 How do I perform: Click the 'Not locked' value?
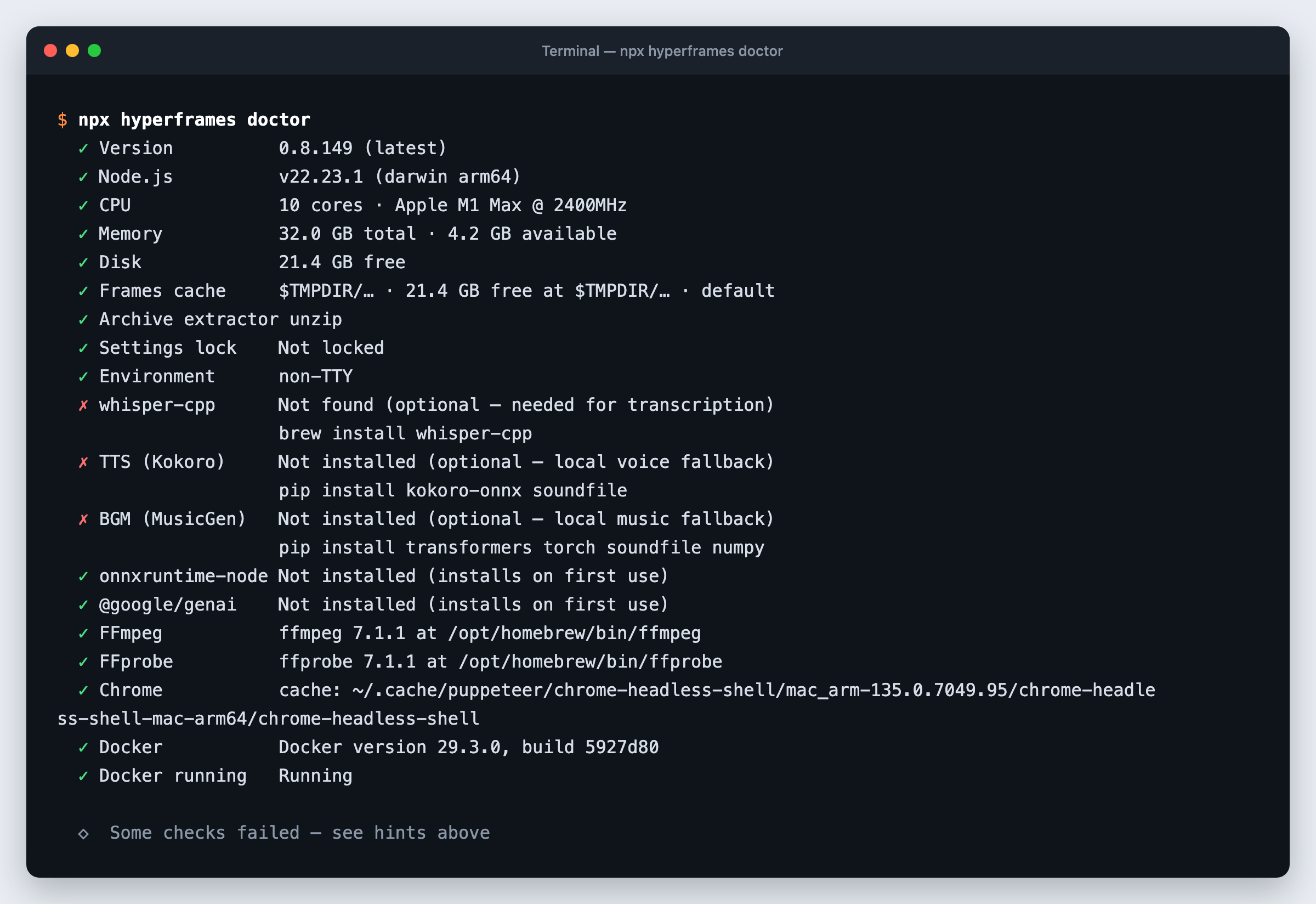pyautogui.click(x=331, y=348)
